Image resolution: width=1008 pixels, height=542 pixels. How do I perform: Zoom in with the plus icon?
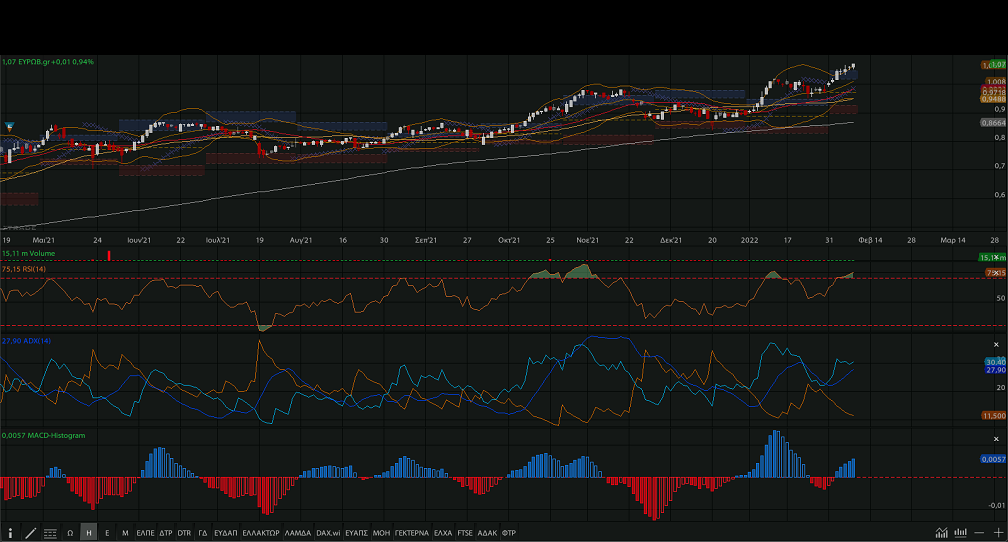(997, 533)
